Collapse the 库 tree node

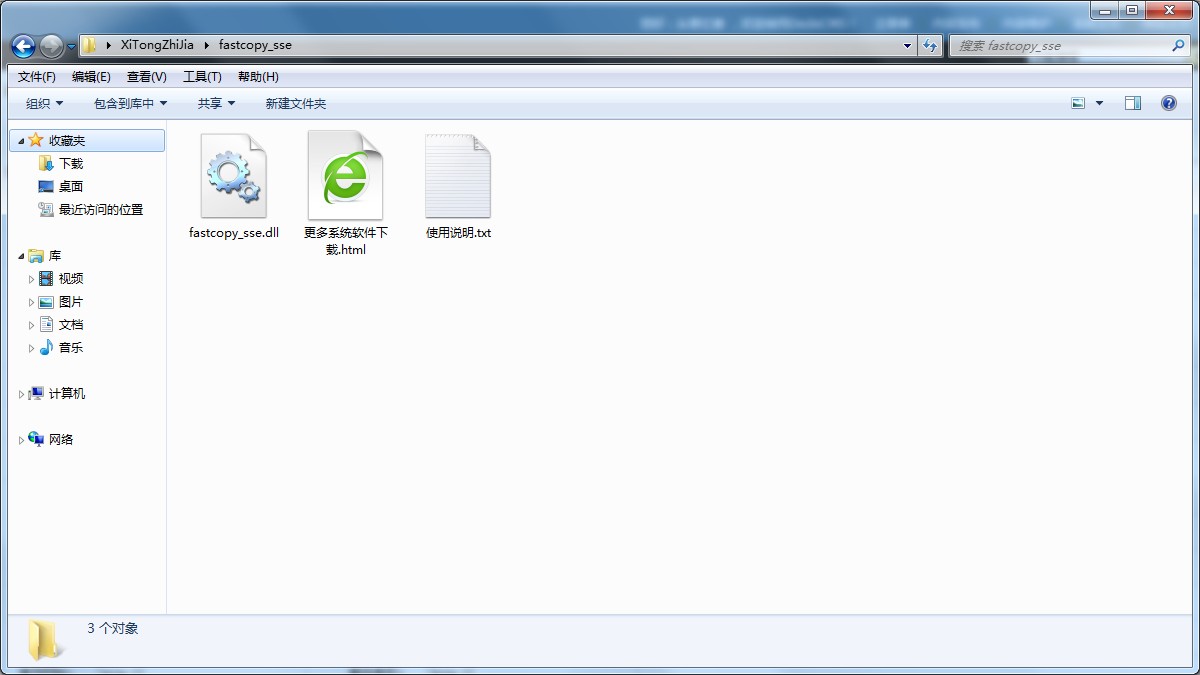click(20, 255)
